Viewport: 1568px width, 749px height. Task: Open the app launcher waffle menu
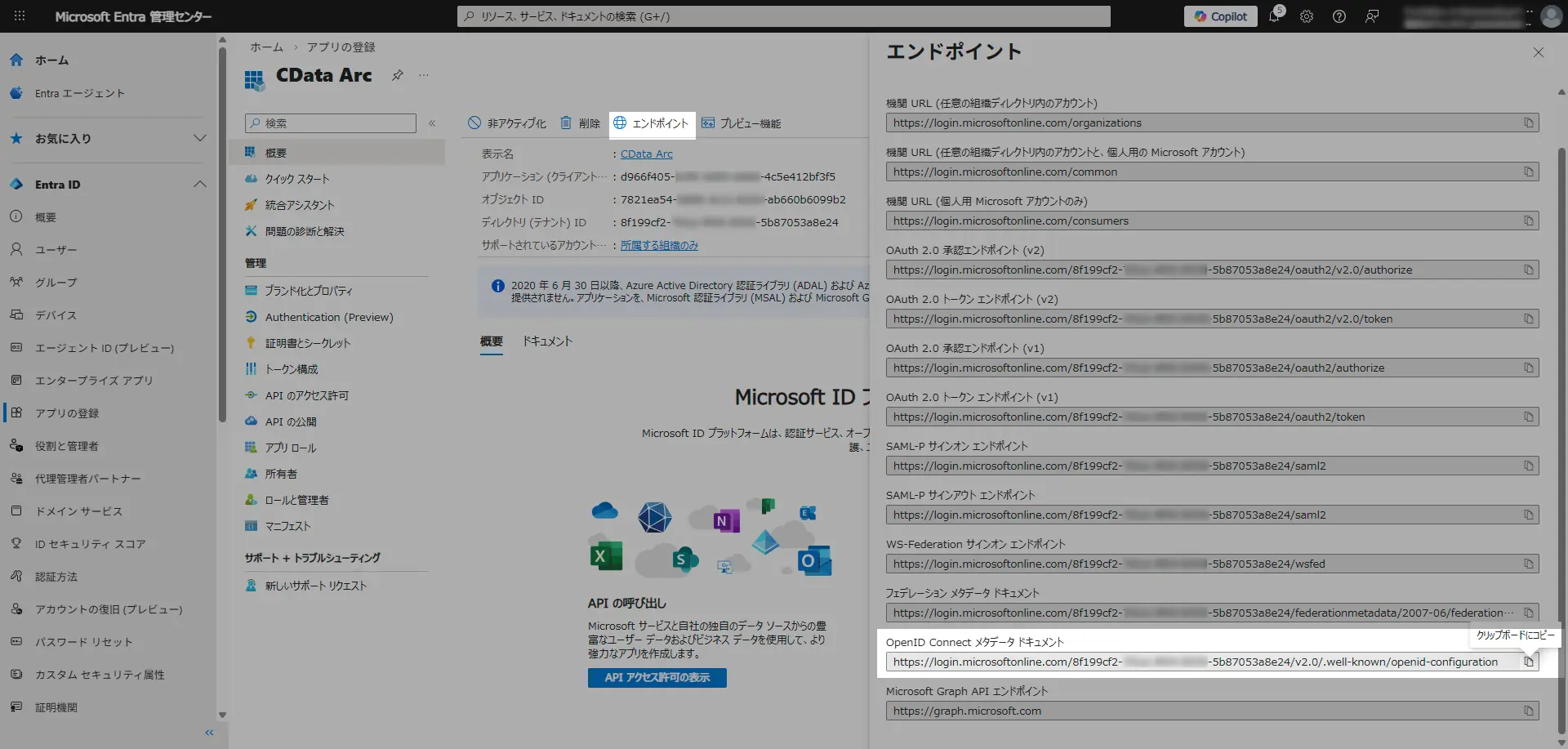(x=20, y=16)
